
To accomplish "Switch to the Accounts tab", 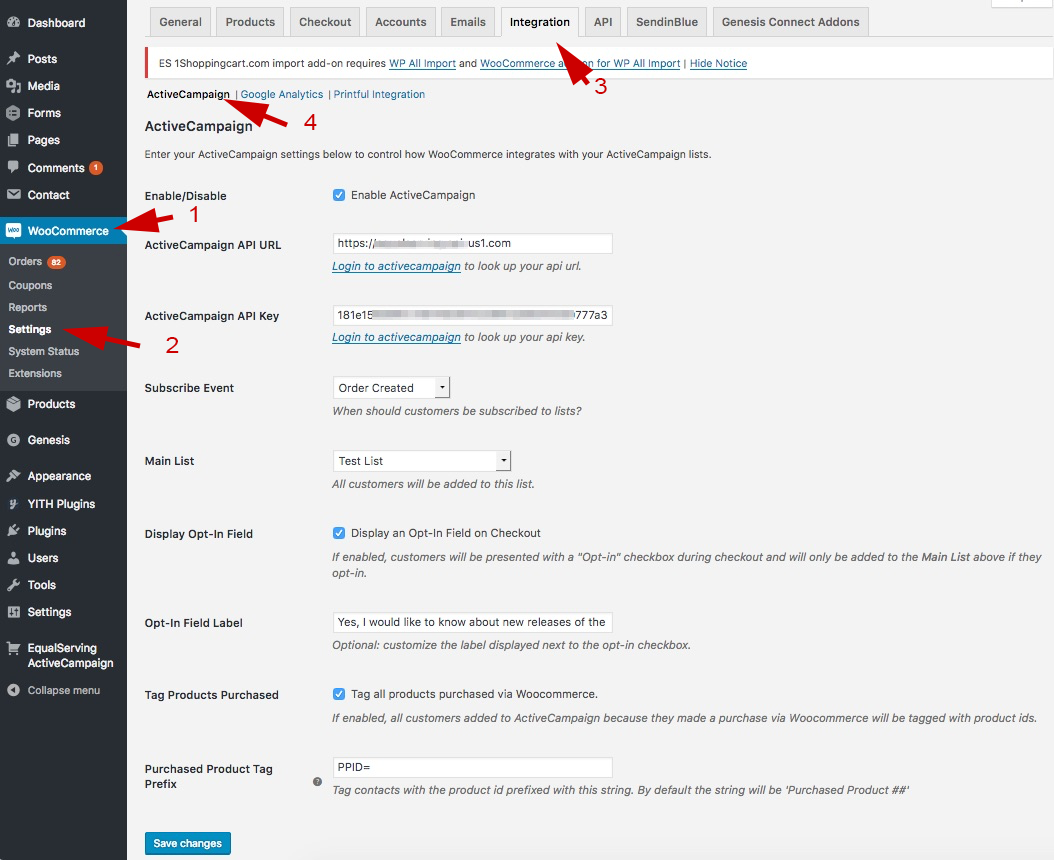I will click(401, 22).
